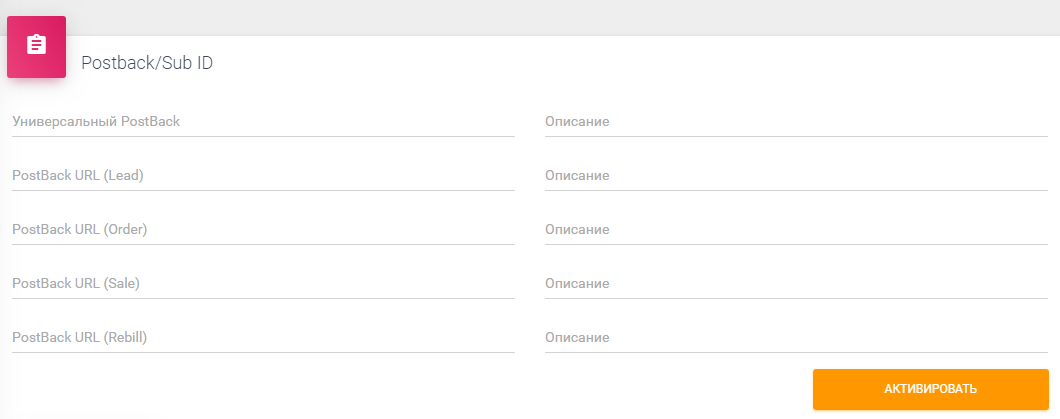This screenshot has width=1060, height=419.
Task: Click Описание field beside Универсальный PostBack
Action: click(x=796, y=122)
